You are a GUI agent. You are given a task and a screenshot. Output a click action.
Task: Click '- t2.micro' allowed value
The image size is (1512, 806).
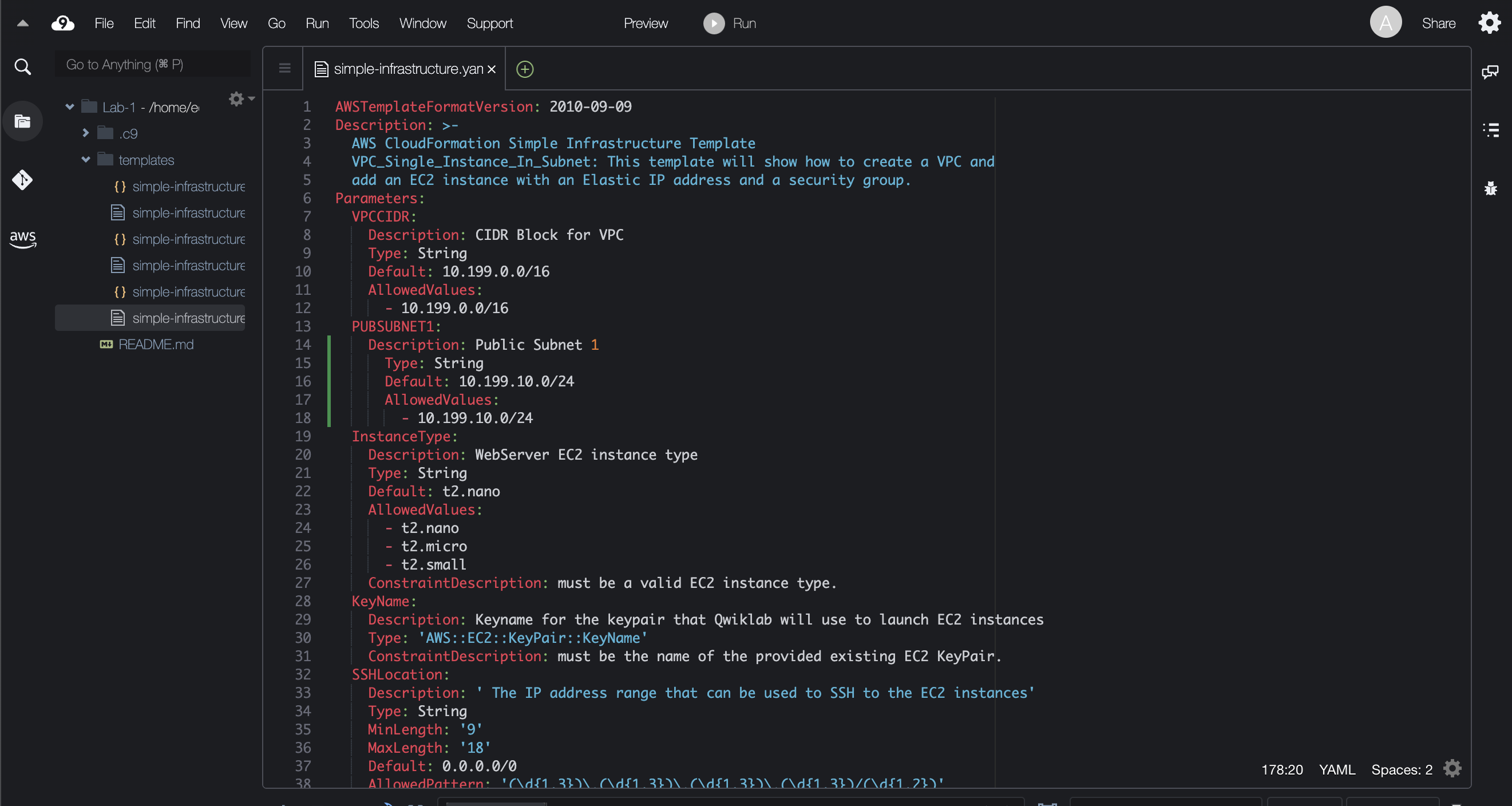click(x=426, y=546)
